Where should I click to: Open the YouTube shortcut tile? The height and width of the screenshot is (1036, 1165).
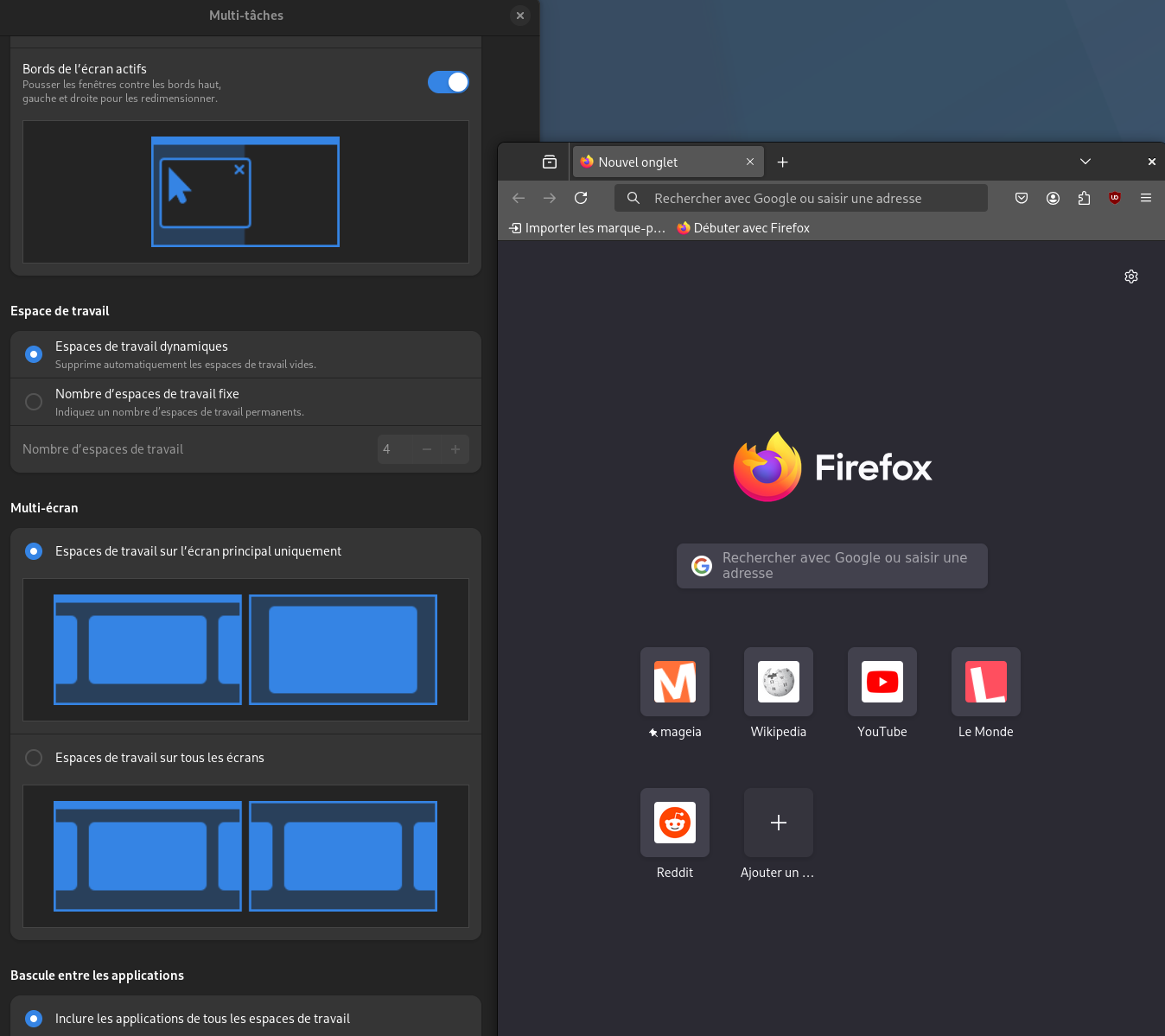[x=882, y=682]
